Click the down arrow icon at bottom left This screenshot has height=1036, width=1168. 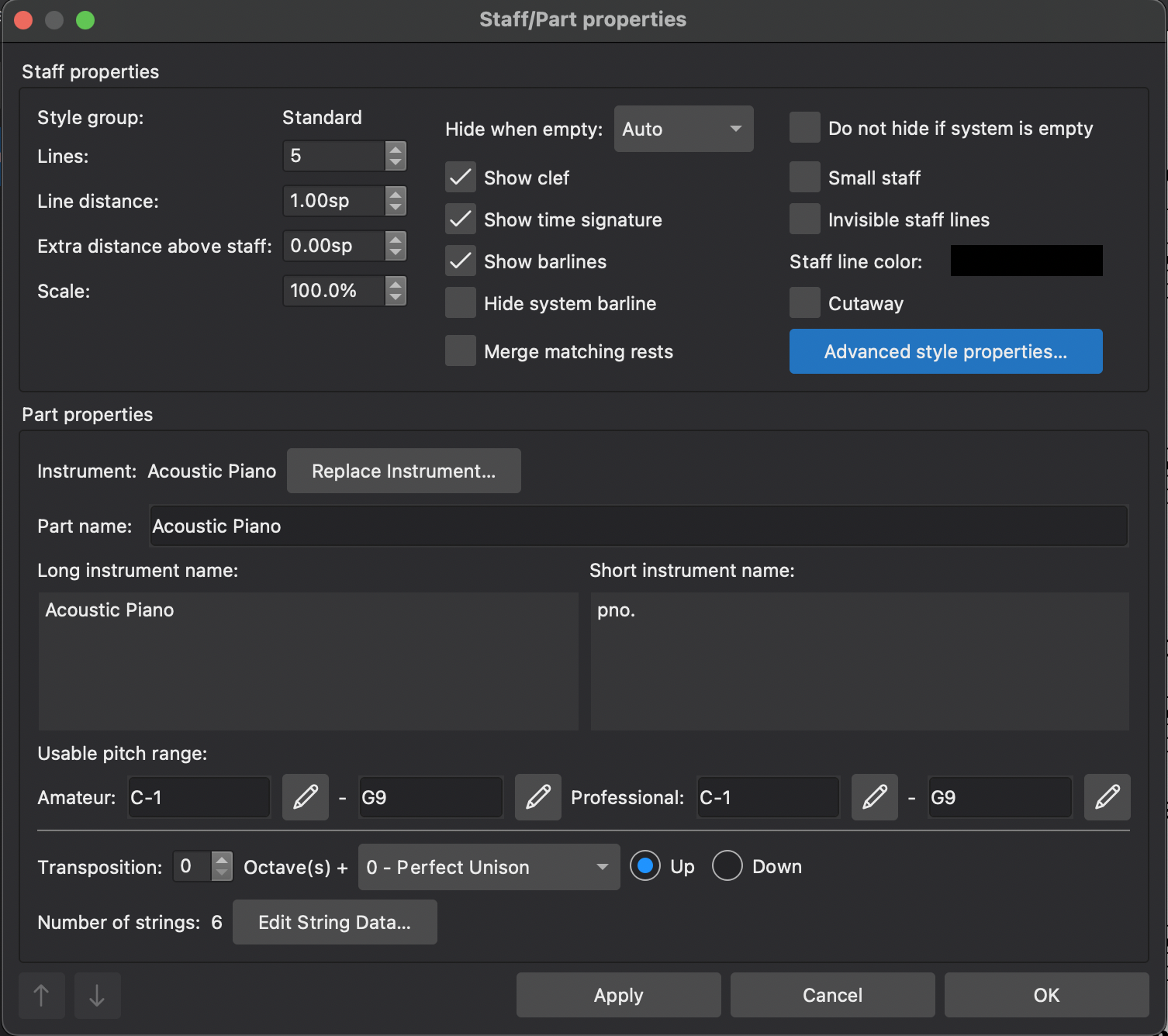96,995
